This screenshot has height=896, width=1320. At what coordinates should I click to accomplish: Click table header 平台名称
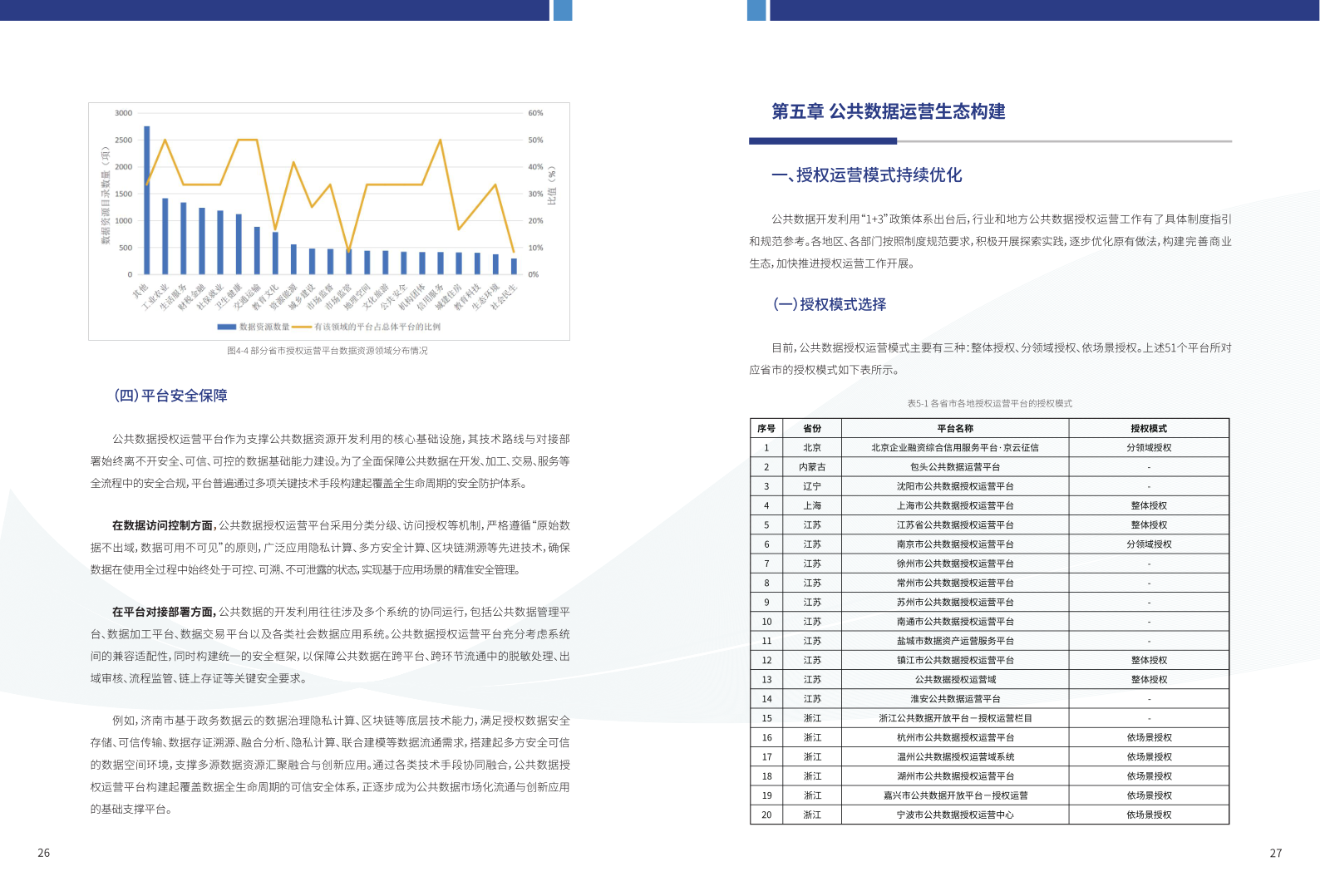pos(955,429)
